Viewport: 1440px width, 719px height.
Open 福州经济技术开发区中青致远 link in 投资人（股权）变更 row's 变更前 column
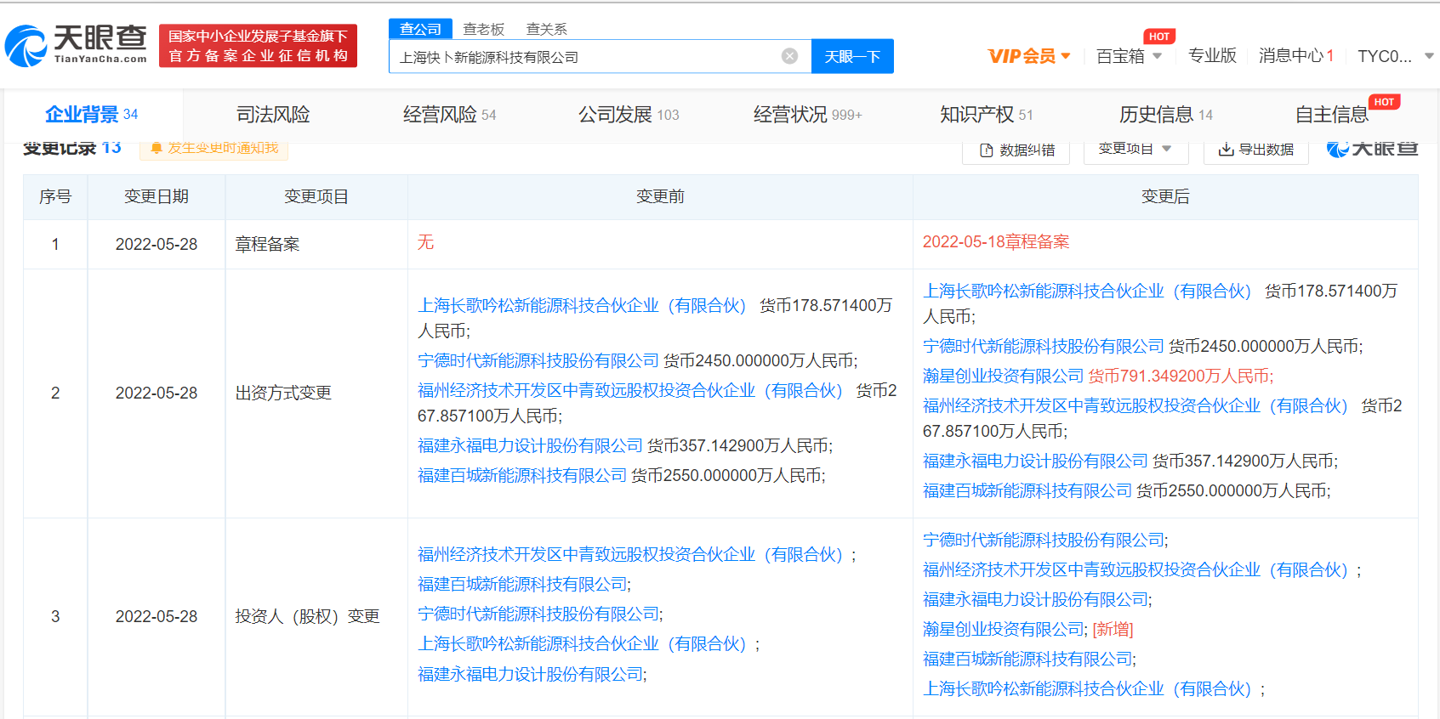point(632,554)
